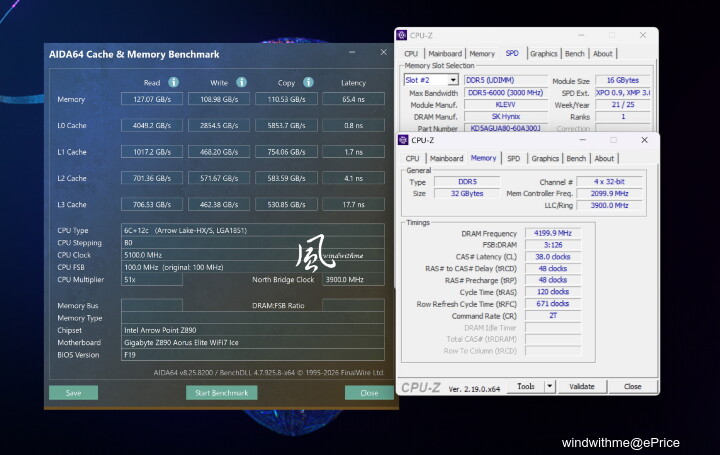
Task: Click the Validate button in CPU-Z
Action: point(582,386)
